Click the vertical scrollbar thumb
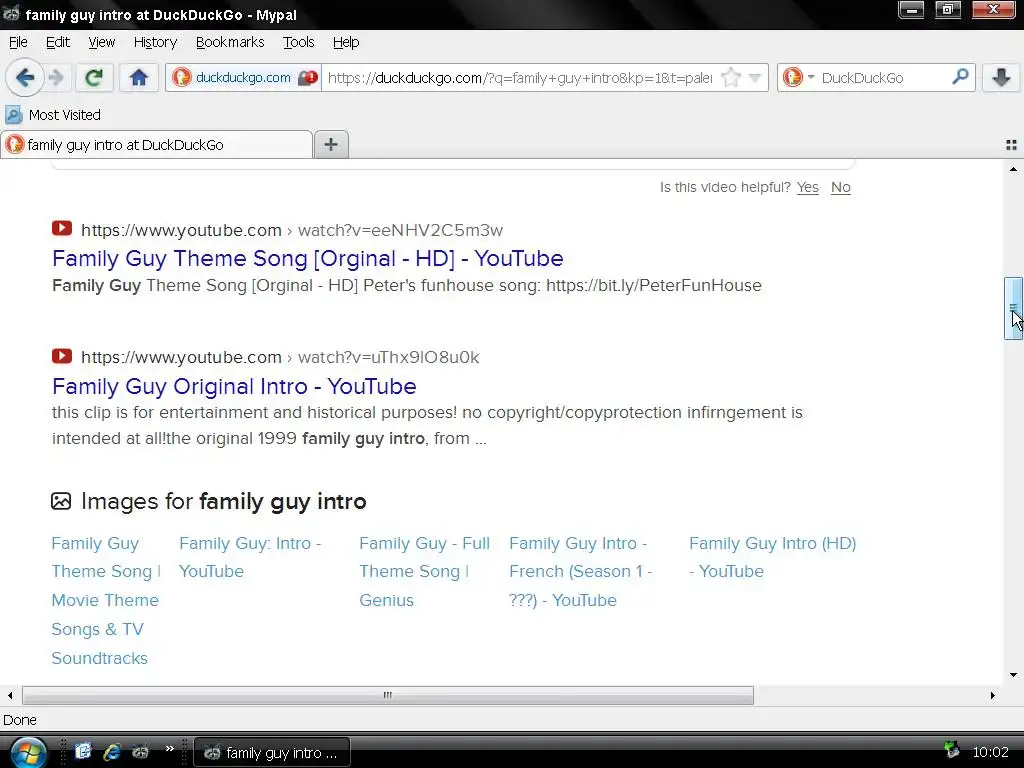Screen dimensions: 1024x768 [1013, 308]
